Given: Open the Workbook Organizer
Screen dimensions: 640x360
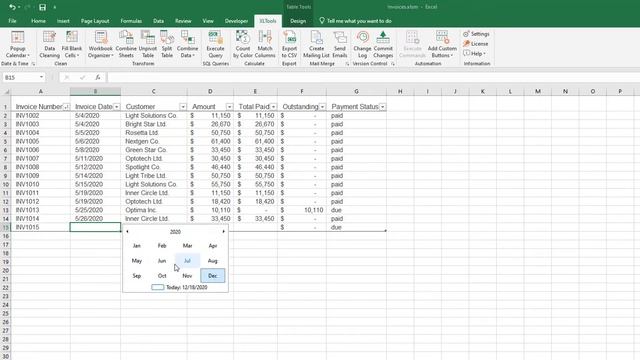Looking at the screenshot, I should [100, 44].
